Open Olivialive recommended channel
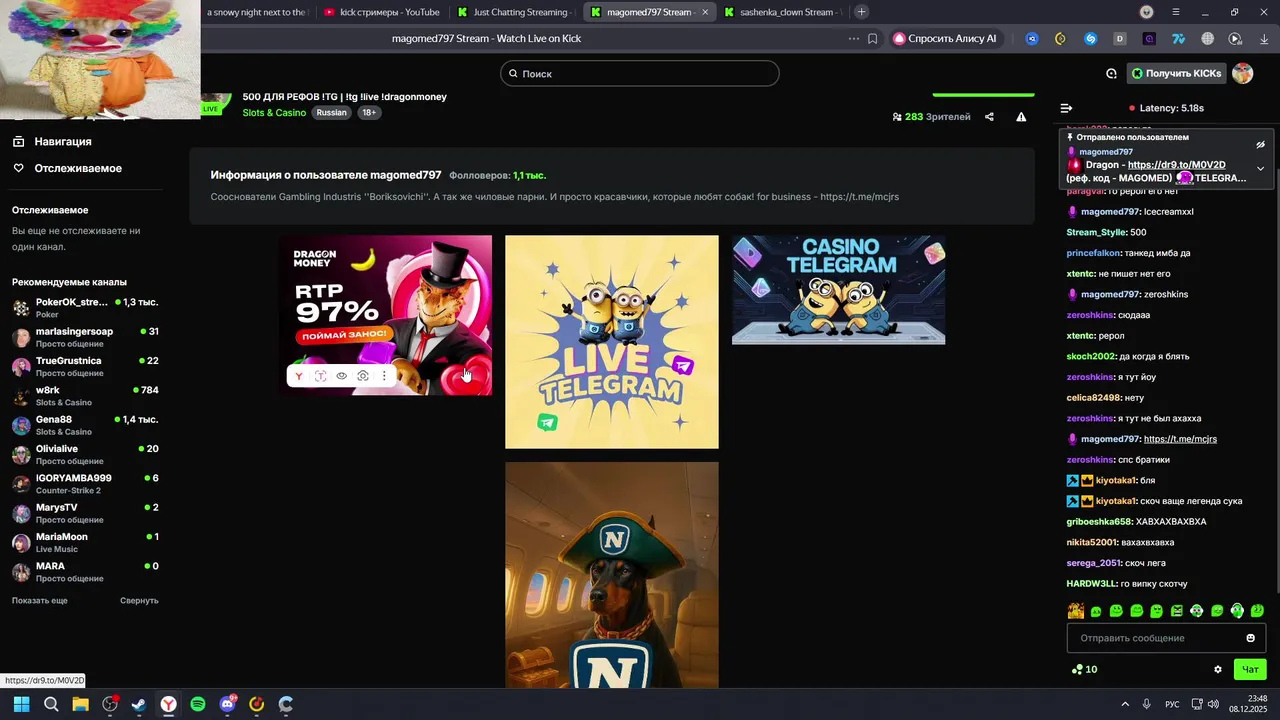1280x720 pixels. 85,454
